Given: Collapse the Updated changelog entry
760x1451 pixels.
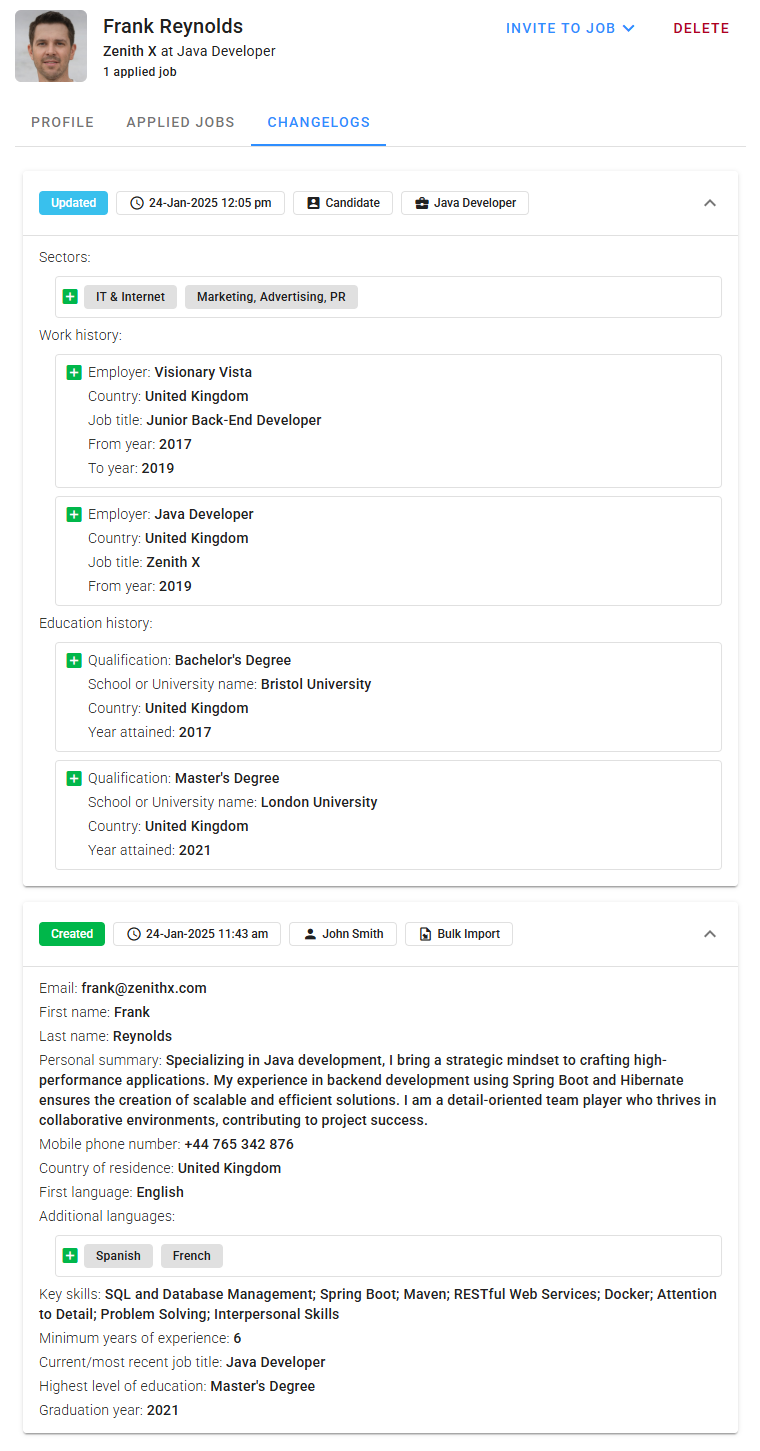Looking at the screenshot, I should click(710, 203).
